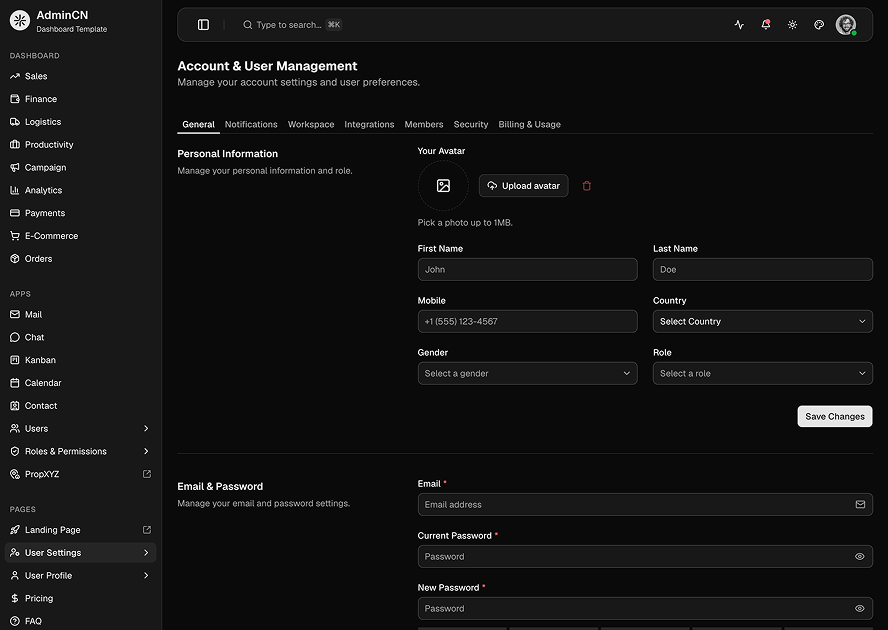Open Kanban app in sidebar
The width and height of the screenshot is (888, 630).
(x=80, y=360)
